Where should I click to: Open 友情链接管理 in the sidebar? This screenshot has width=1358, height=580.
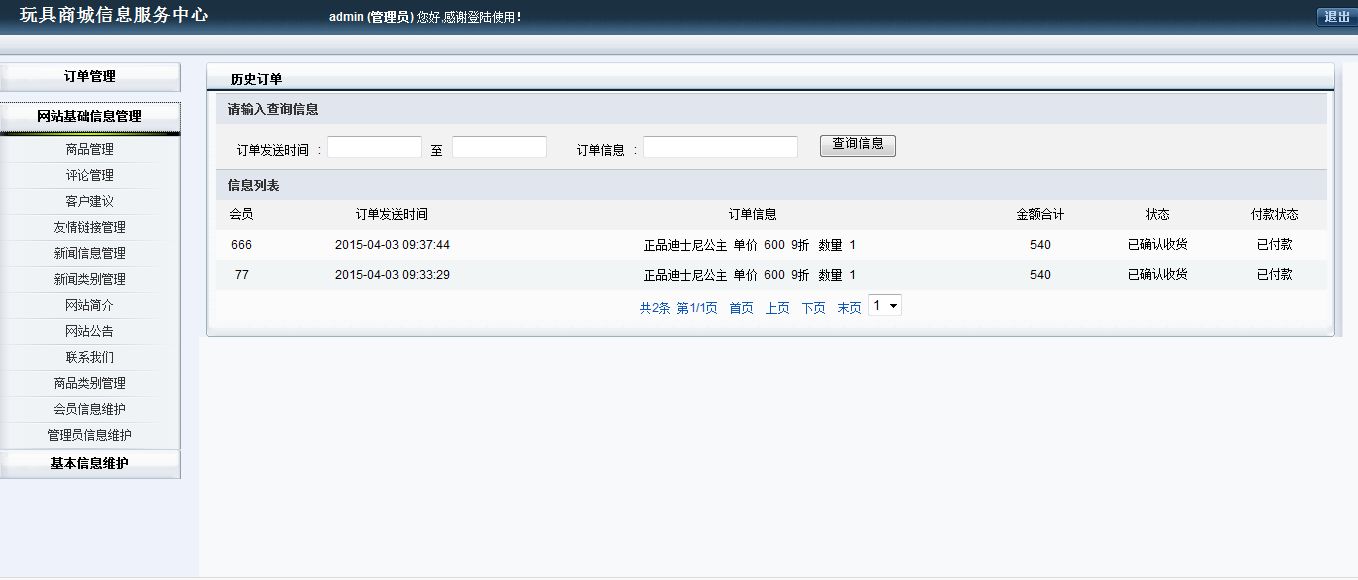pyautogui.click(x=90, y=227)
